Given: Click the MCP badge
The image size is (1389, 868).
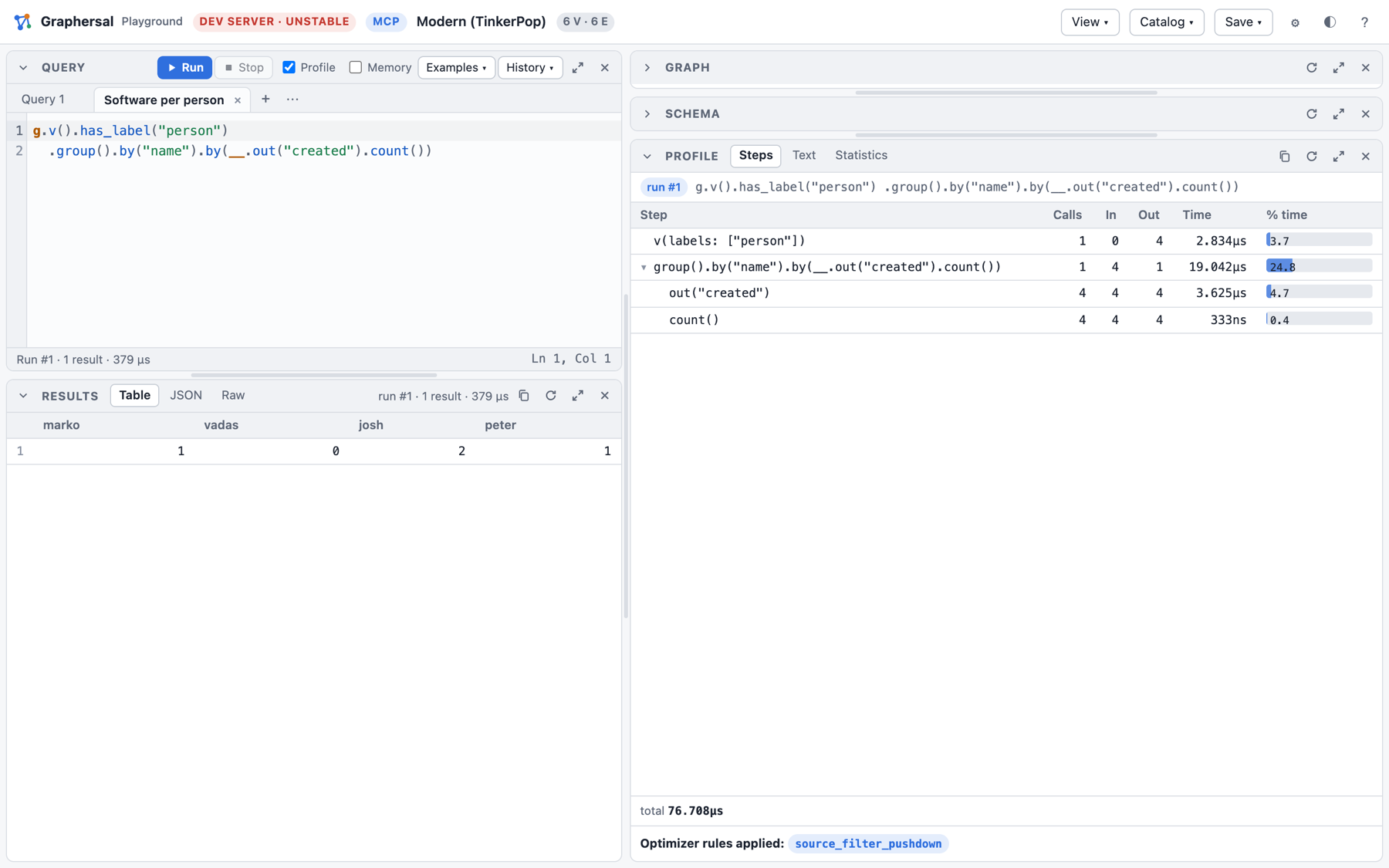Looking at the screenshot, I should click(x=386, y=22).
